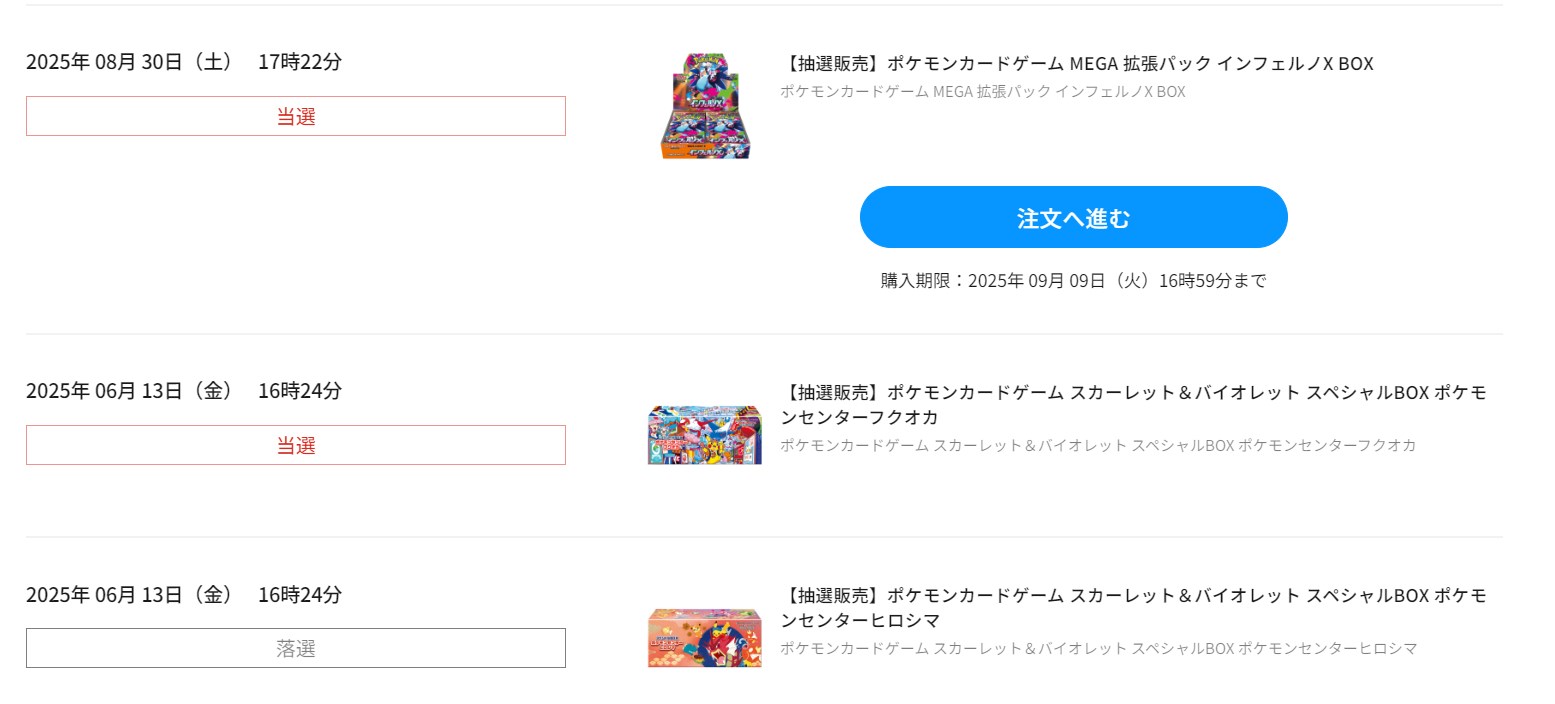This screenshot has width=1555, height=704.
Task: Open the スペシャルBOX ポケモンセンターフクオカ box image
Action: click(704, 435)
